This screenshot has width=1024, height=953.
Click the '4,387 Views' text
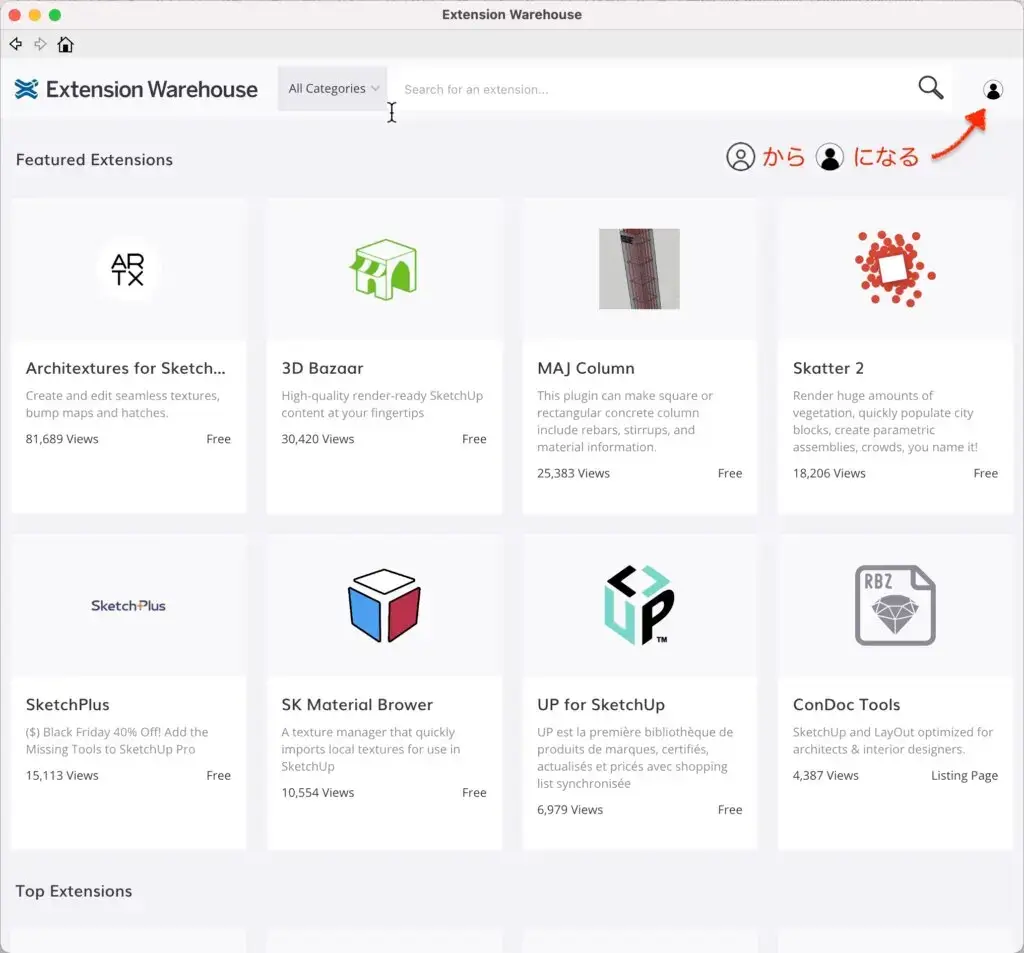coord(825,775)
